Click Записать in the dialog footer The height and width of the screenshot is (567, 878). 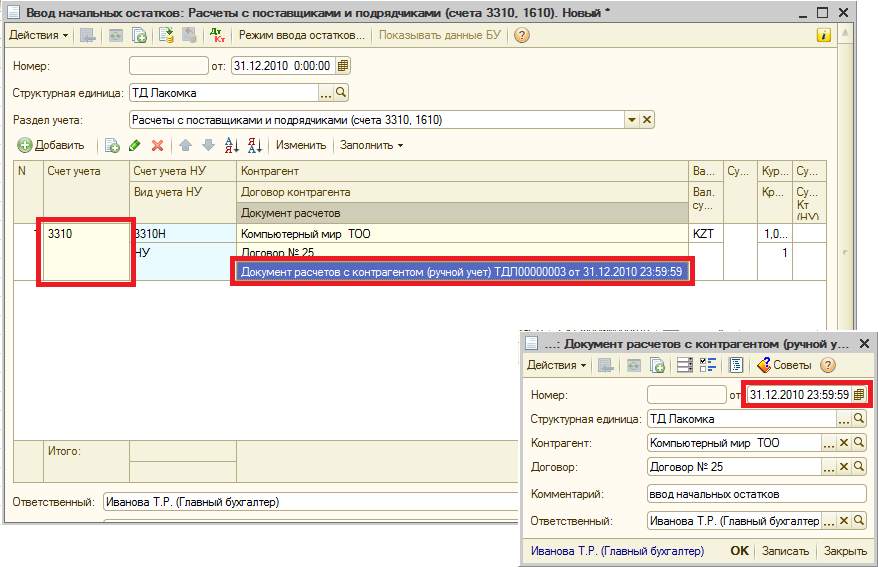785,551
